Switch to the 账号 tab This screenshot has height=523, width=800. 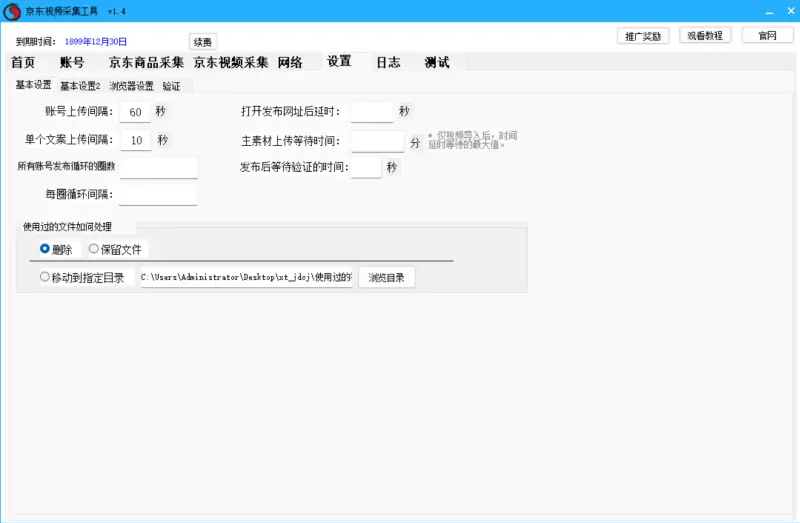[x=72, y=62]
